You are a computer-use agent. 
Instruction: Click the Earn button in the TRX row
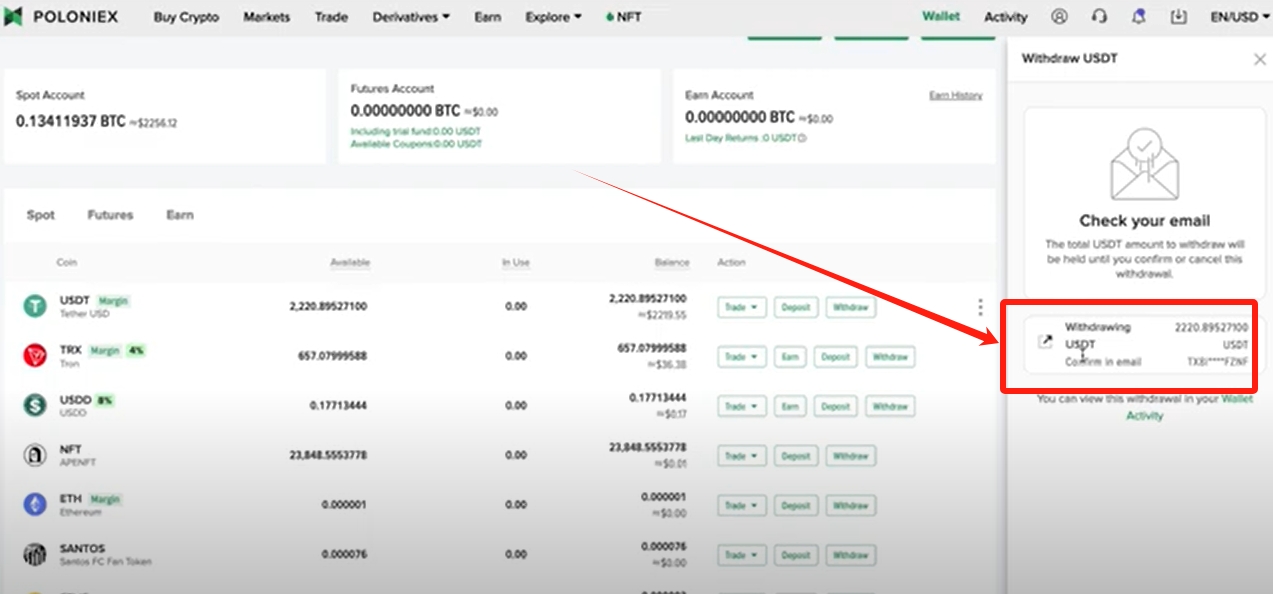pos(790,356)
